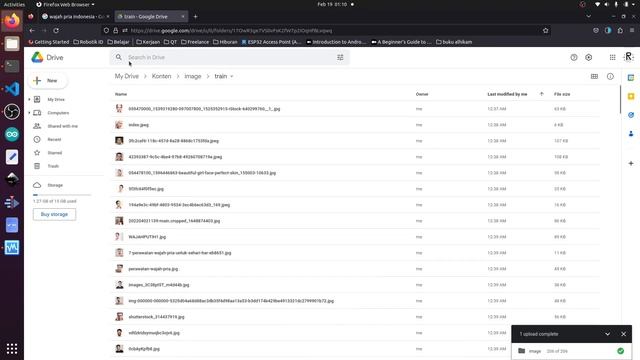Viewport: 640px width, 360px height.
Task: Open Starred in the Drive sidebar
Action: tap(54, 153)
